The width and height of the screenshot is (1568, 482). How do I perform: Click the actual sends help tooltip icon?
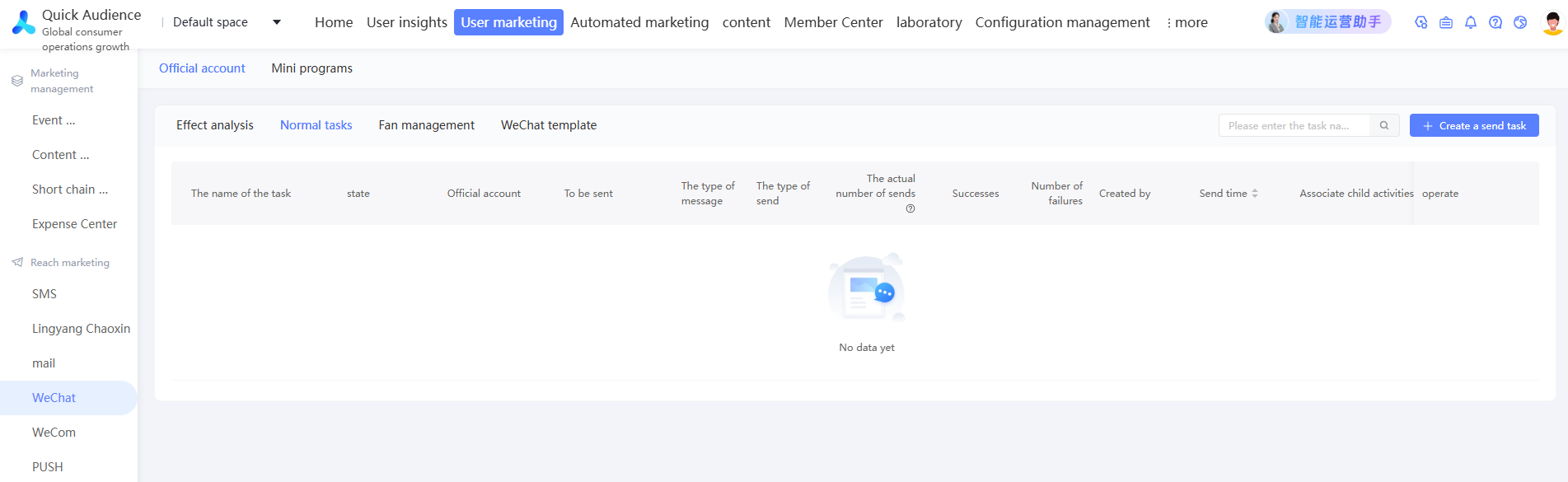tap(910, 208)
